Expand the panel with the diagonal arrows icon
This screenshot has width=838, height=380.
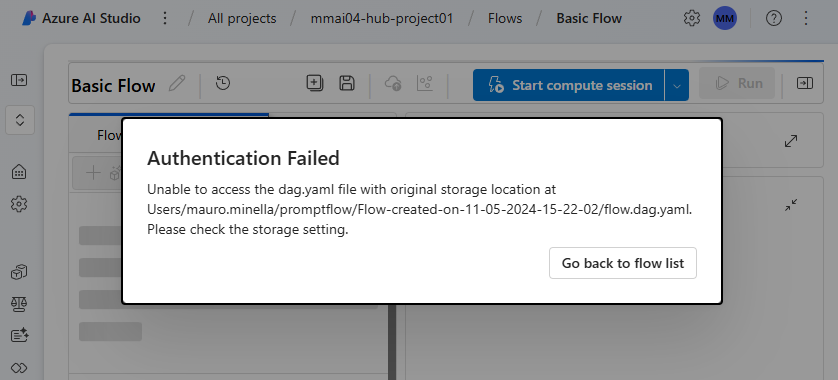(x=791, y=141)
